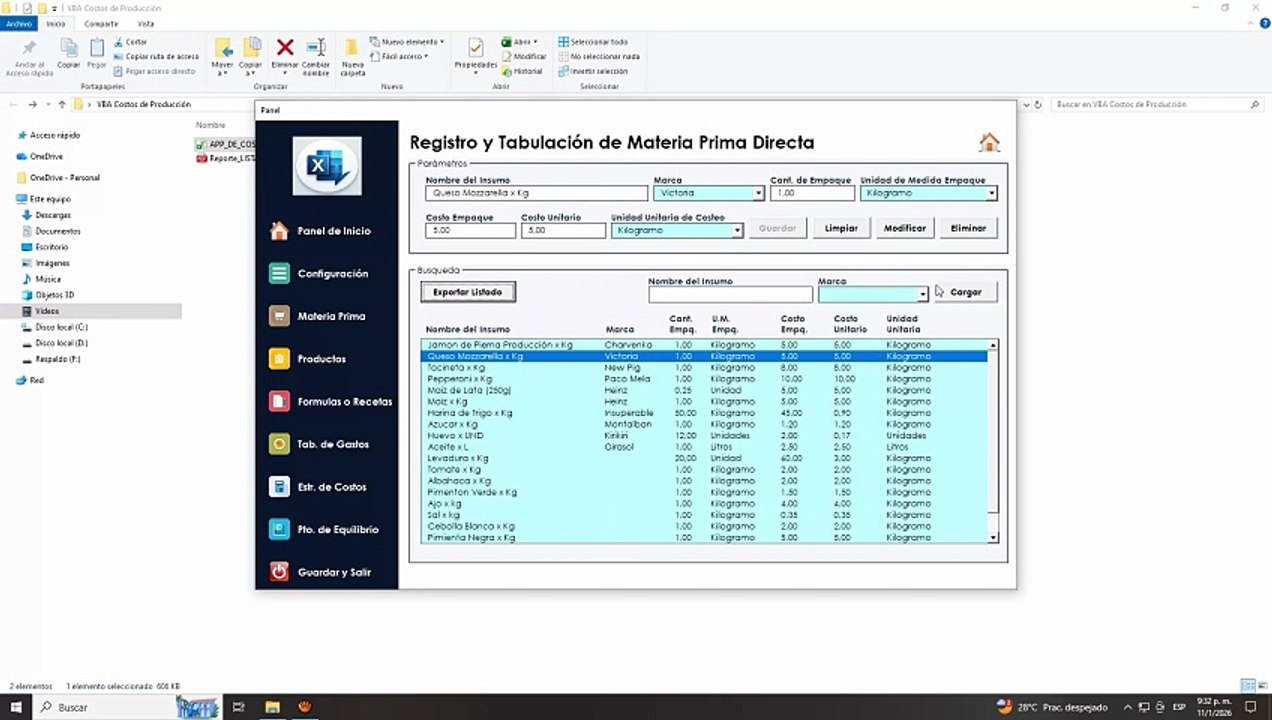Click Mover a icon in ribbon
This screenshot has width=1272, height=720.
[x=223, y=47]
